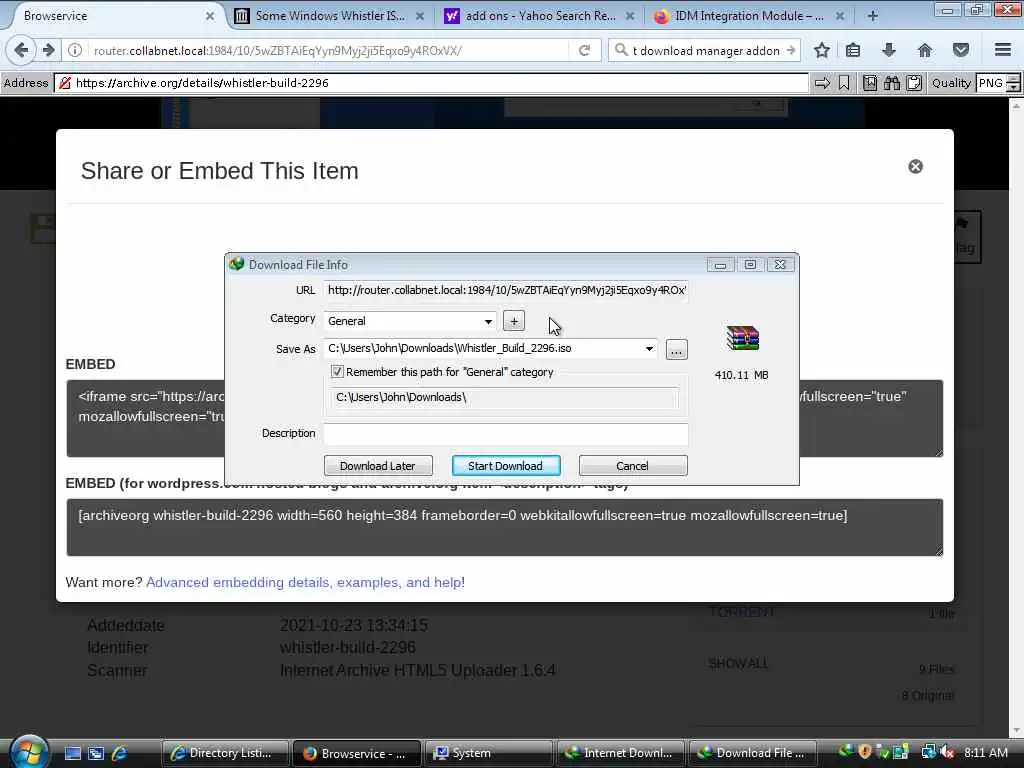Click the page vertical scrollbar

pyautogui.click(x=1016, y=418)
